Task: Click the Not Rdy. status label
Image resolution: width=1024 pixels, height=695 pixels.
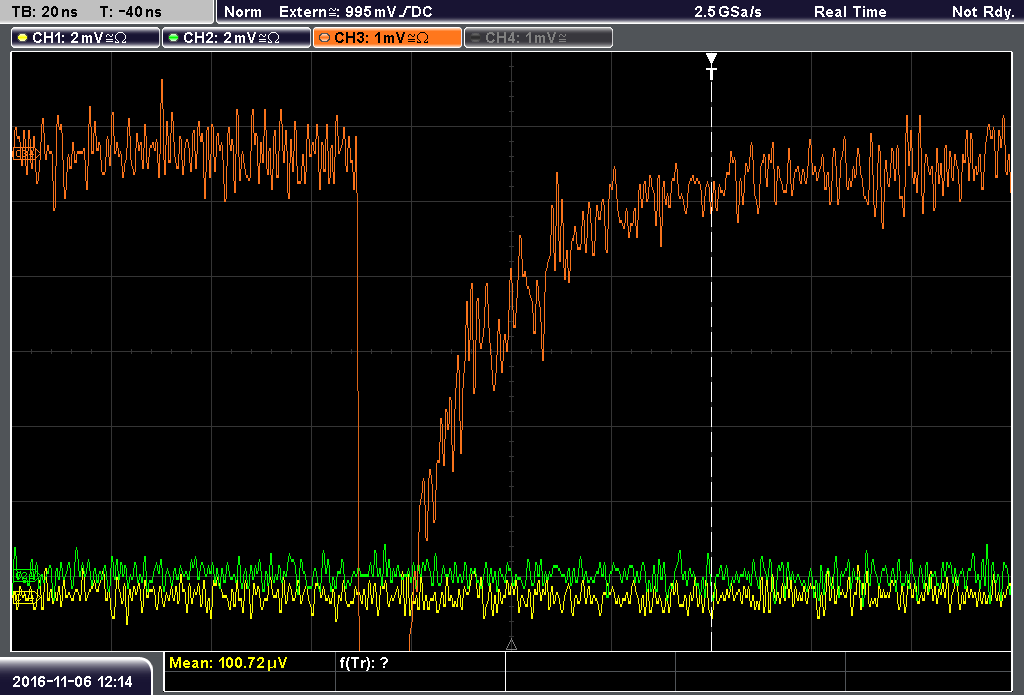Action: click(x=983, y=12)
